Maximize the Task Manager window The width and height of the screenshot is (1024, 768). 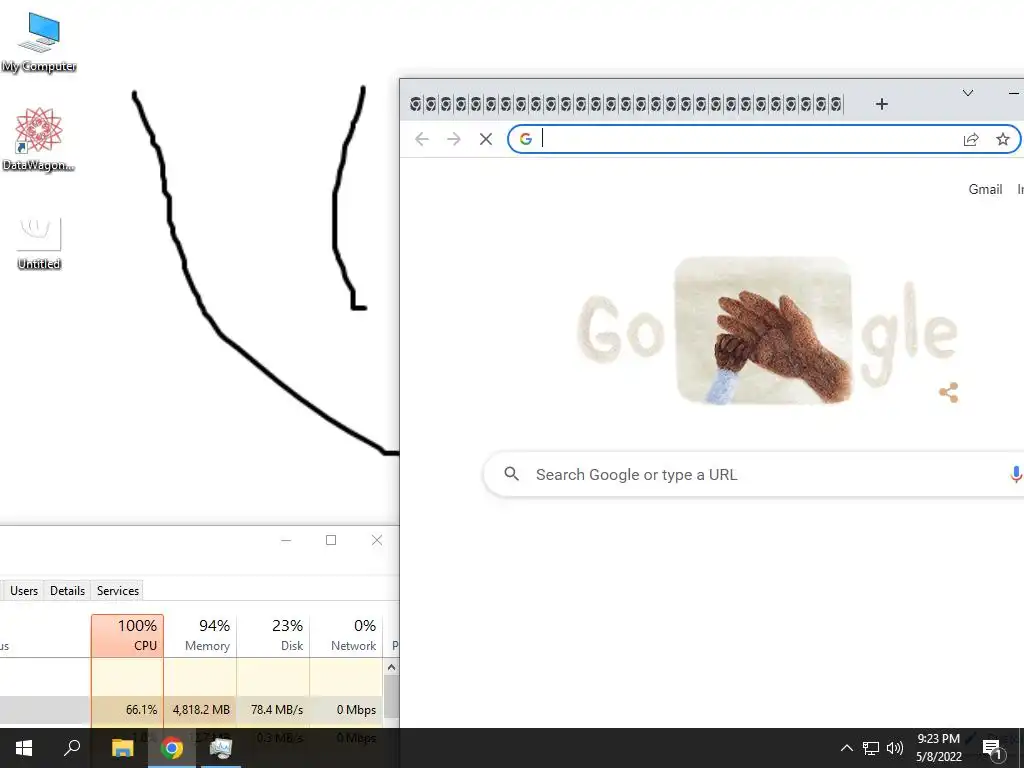[331, 540]
